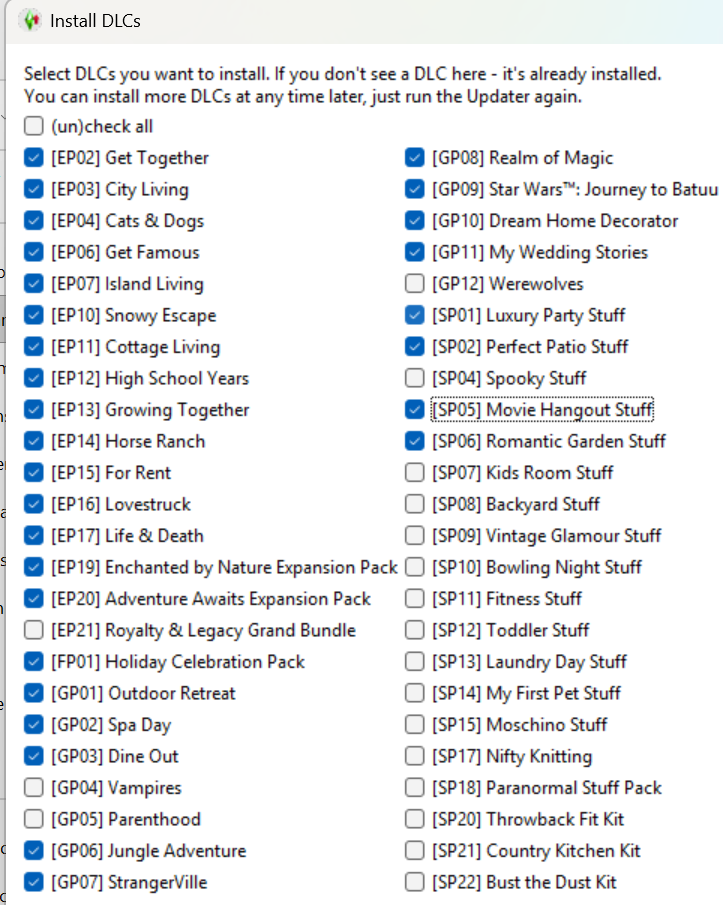This screenshot has height=905, width=723.
Task: Check [SP04] Spooky Stuff
Action: 414,378
